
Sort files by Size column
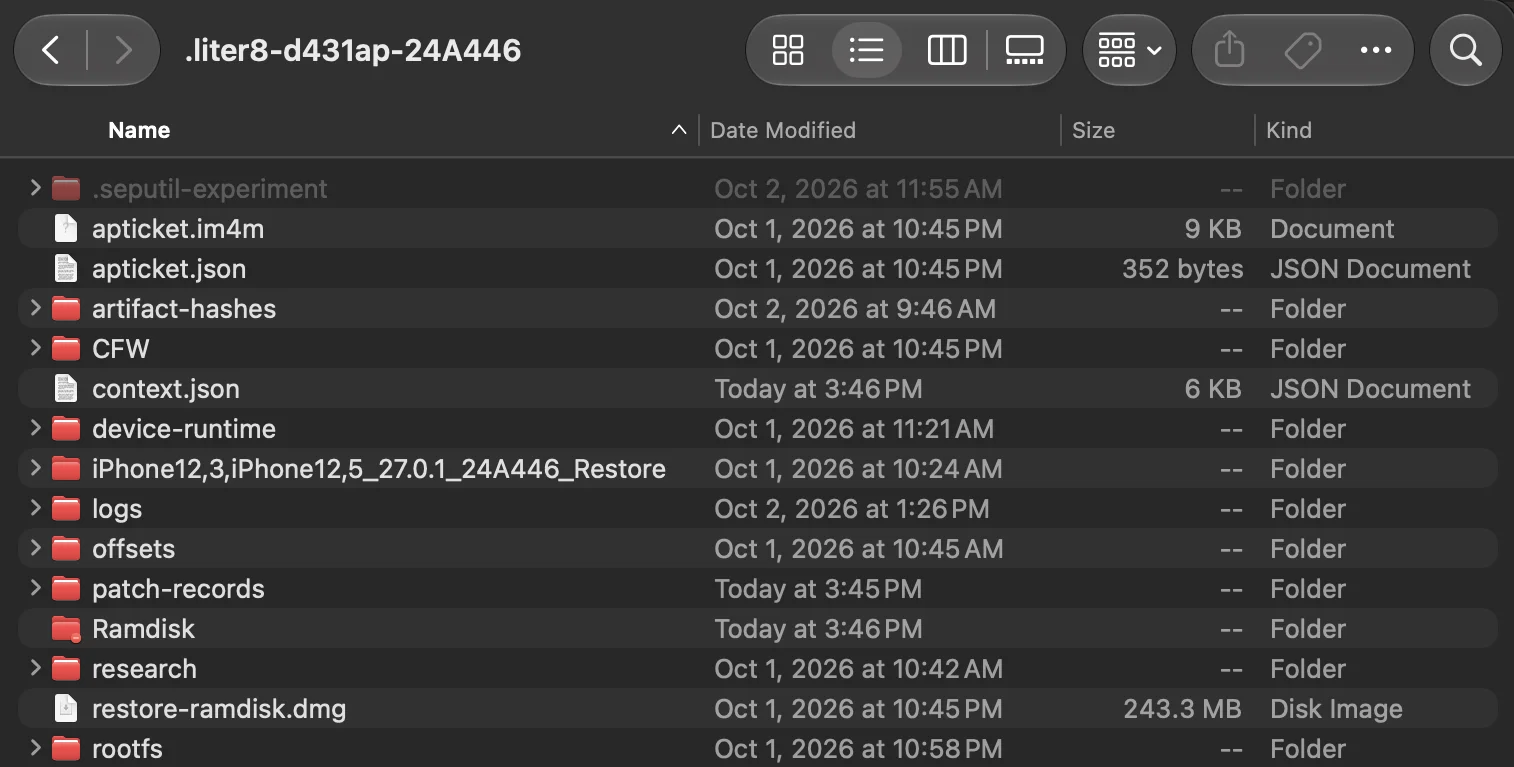tap(1093, 130)
